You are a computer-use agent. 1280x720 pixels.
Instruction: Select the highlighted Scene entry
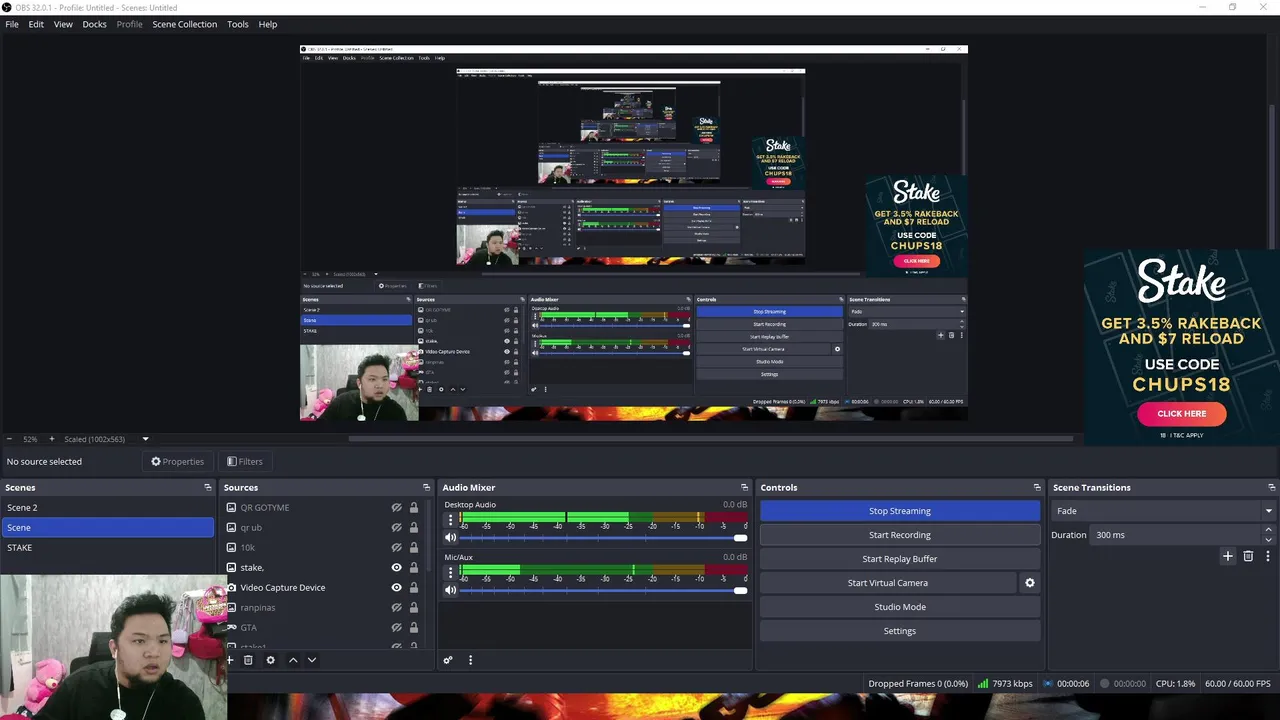coord(107,527)
